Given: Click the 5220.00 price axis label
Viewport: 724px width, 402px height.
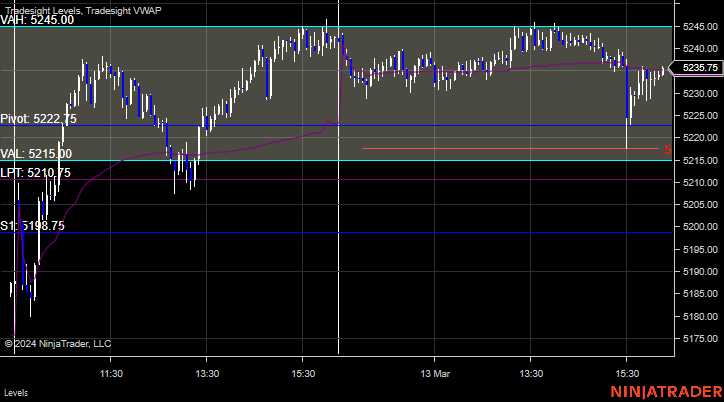Looking at the screenshot, I should point(700,138).
